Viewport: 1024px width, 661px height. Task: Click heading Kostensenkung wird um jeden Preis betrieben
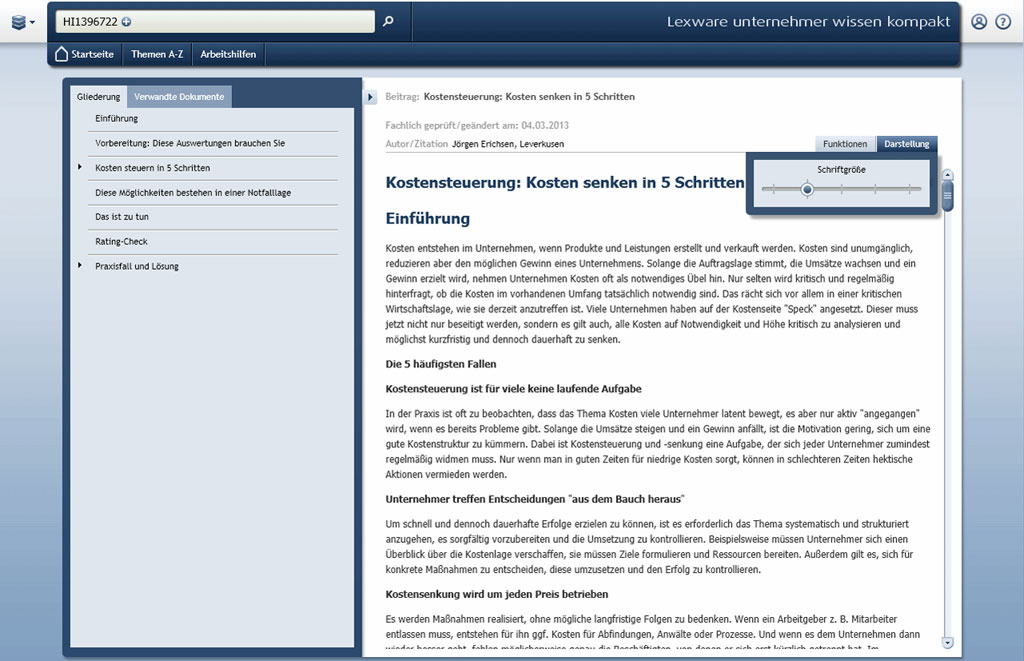(x=497, y=594)
